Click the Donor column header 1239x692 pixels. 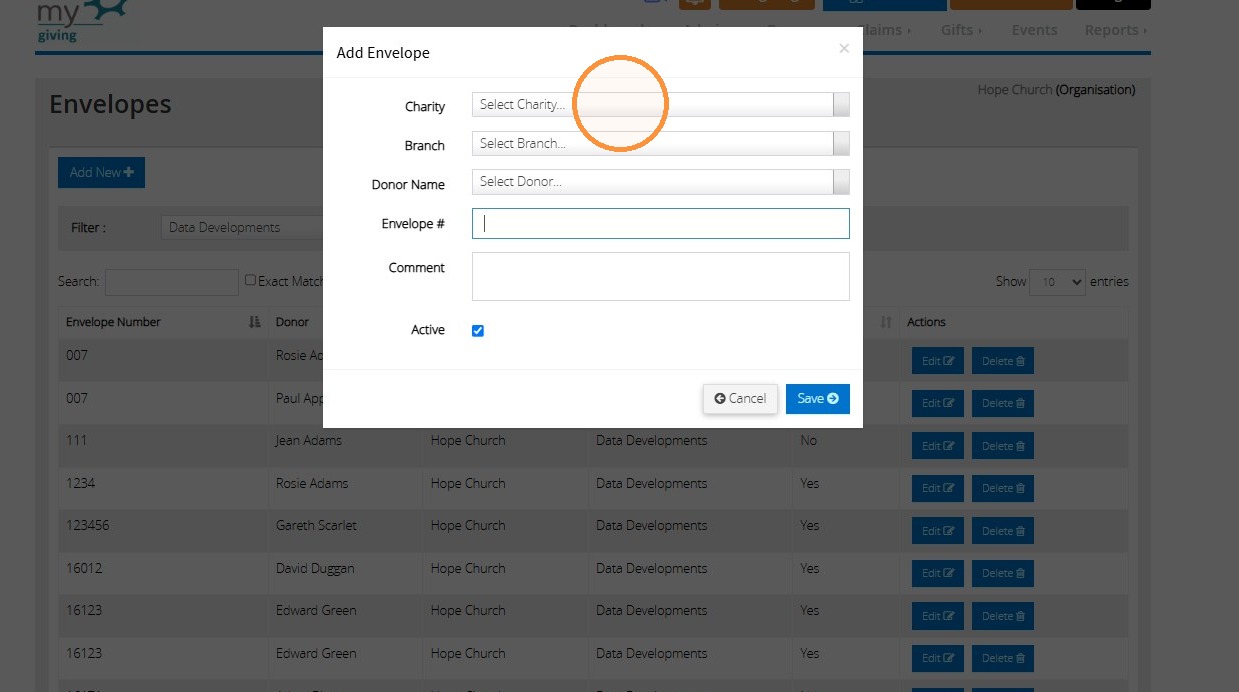tap(293, 322)
